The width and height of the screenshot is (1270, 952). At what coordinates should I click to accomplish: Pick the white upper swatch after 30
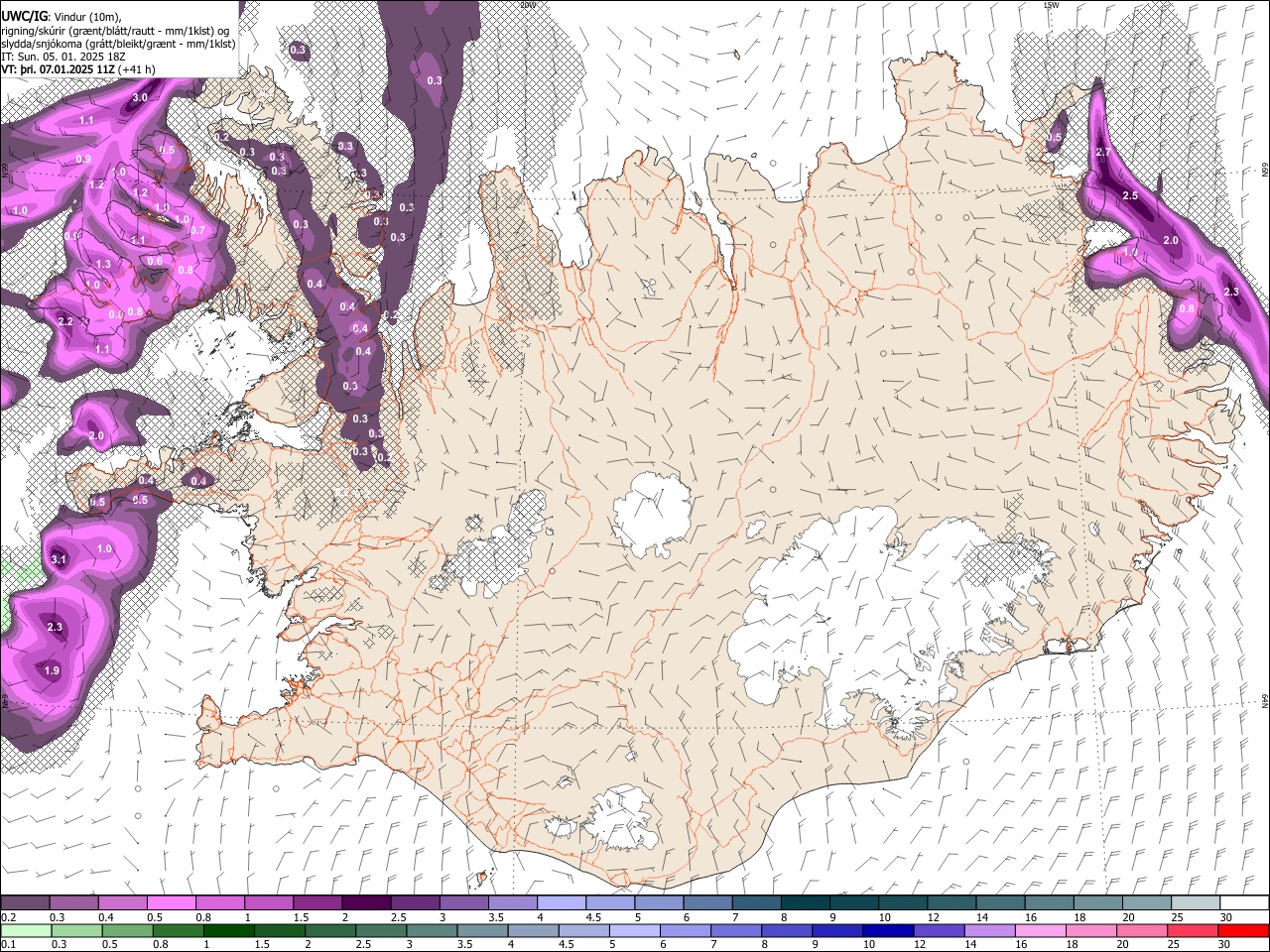1244,903
